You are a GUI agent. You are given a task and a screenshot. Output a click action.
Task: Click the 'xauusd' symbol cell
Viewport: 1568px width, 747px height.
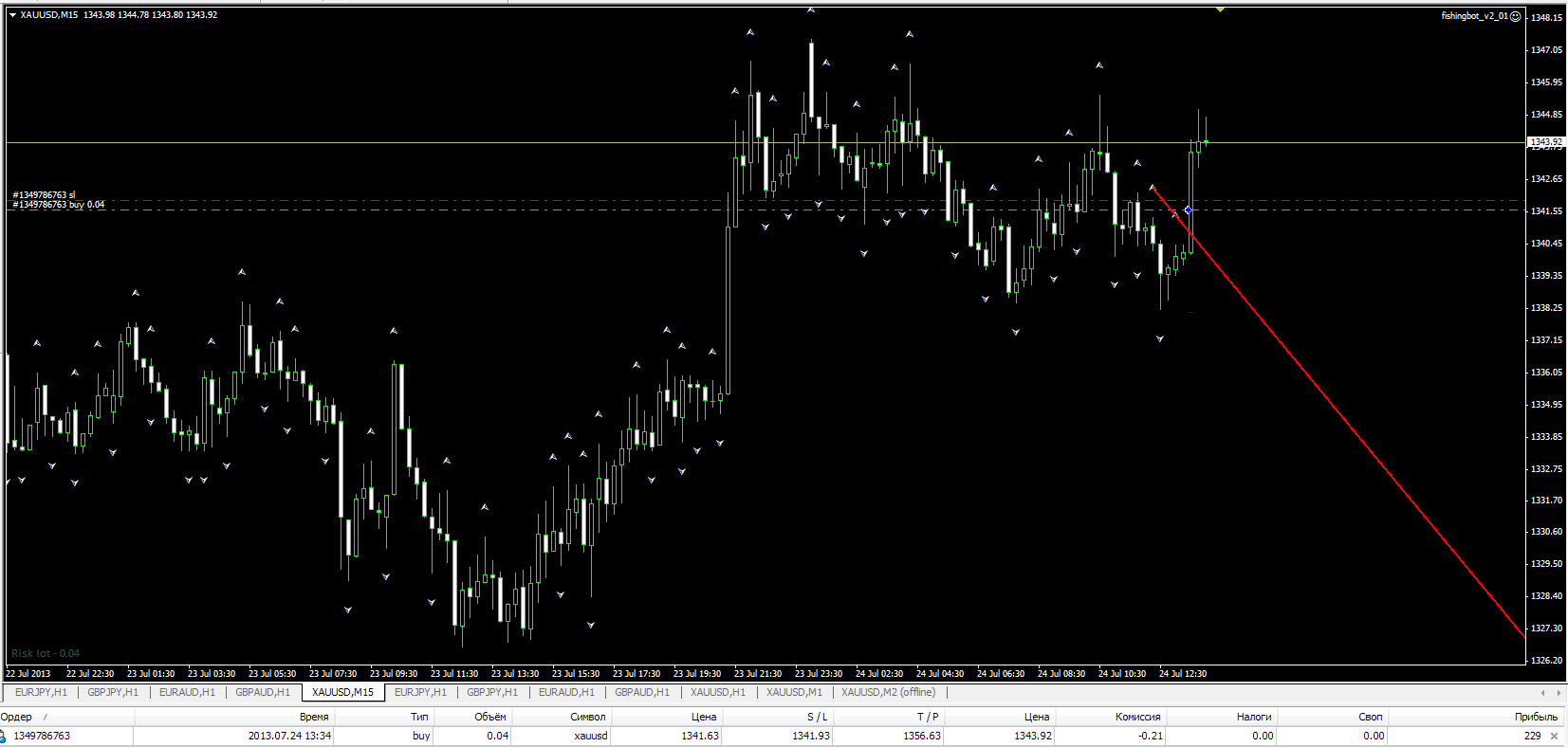pos(590,736)
